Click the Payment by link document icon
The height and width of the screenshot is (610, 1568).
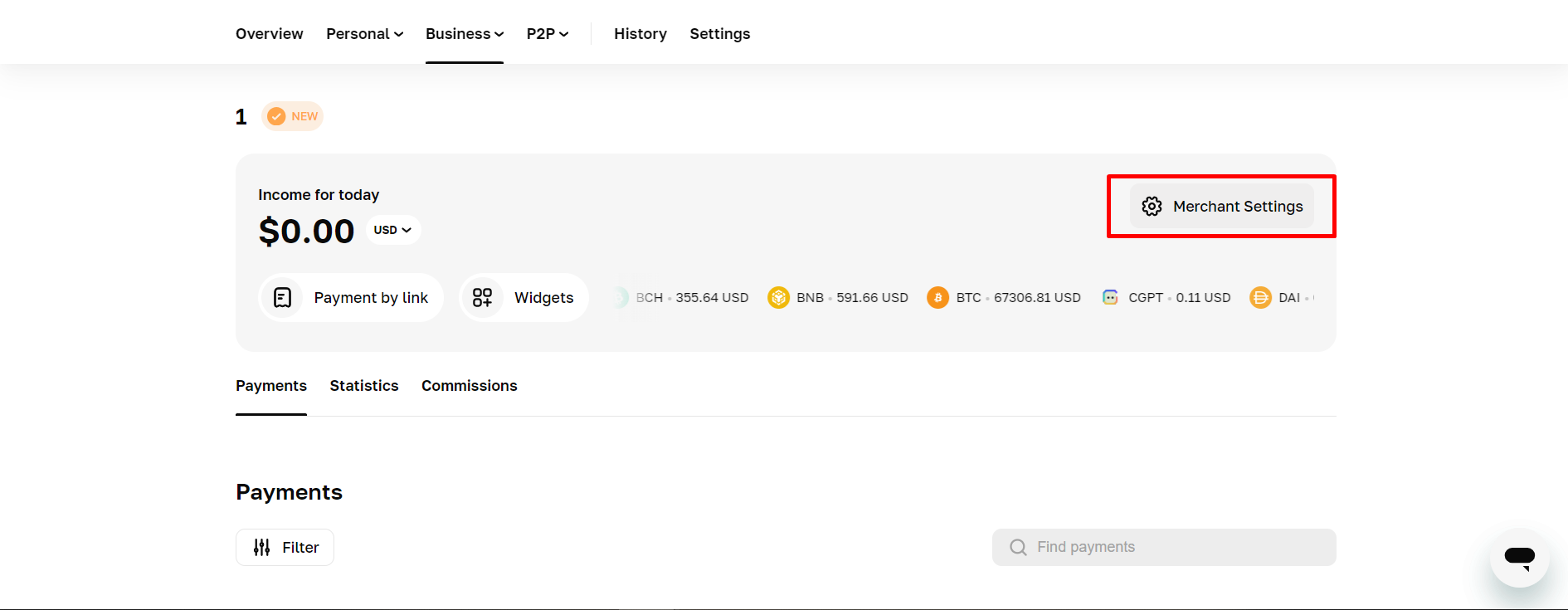pyautogui.click(x=282, y=297)
